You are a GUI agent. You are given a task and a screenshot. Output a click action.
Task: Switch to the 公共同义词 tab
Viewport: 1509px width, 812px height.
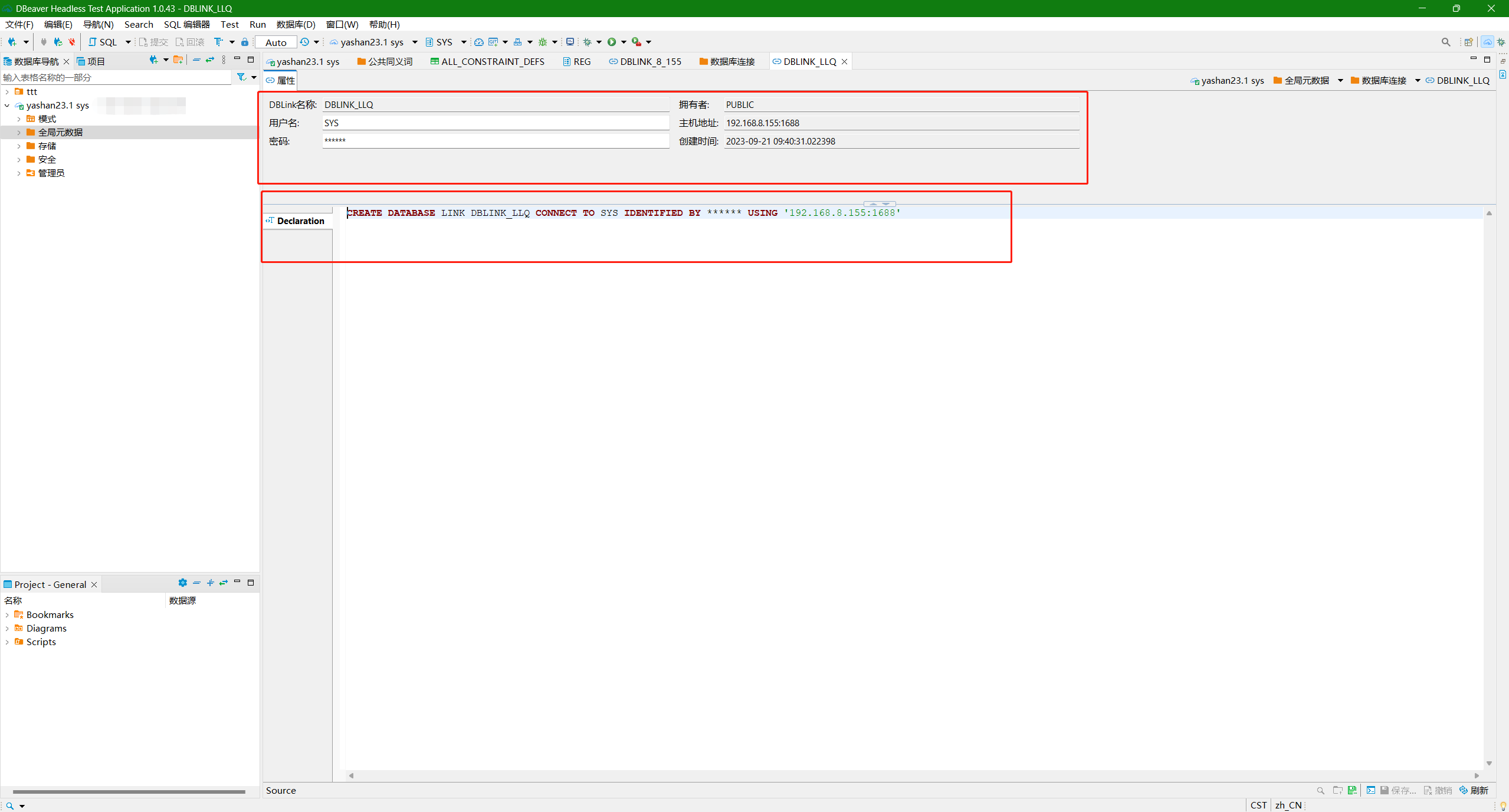point(385,61)
